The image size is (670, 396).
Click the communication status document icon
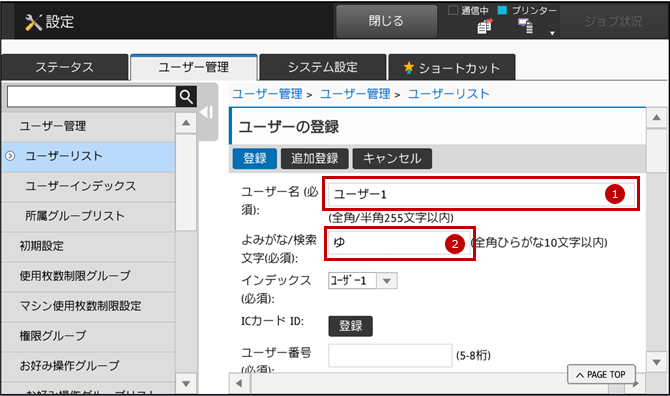pyautogui.click(x=485, y=26)
